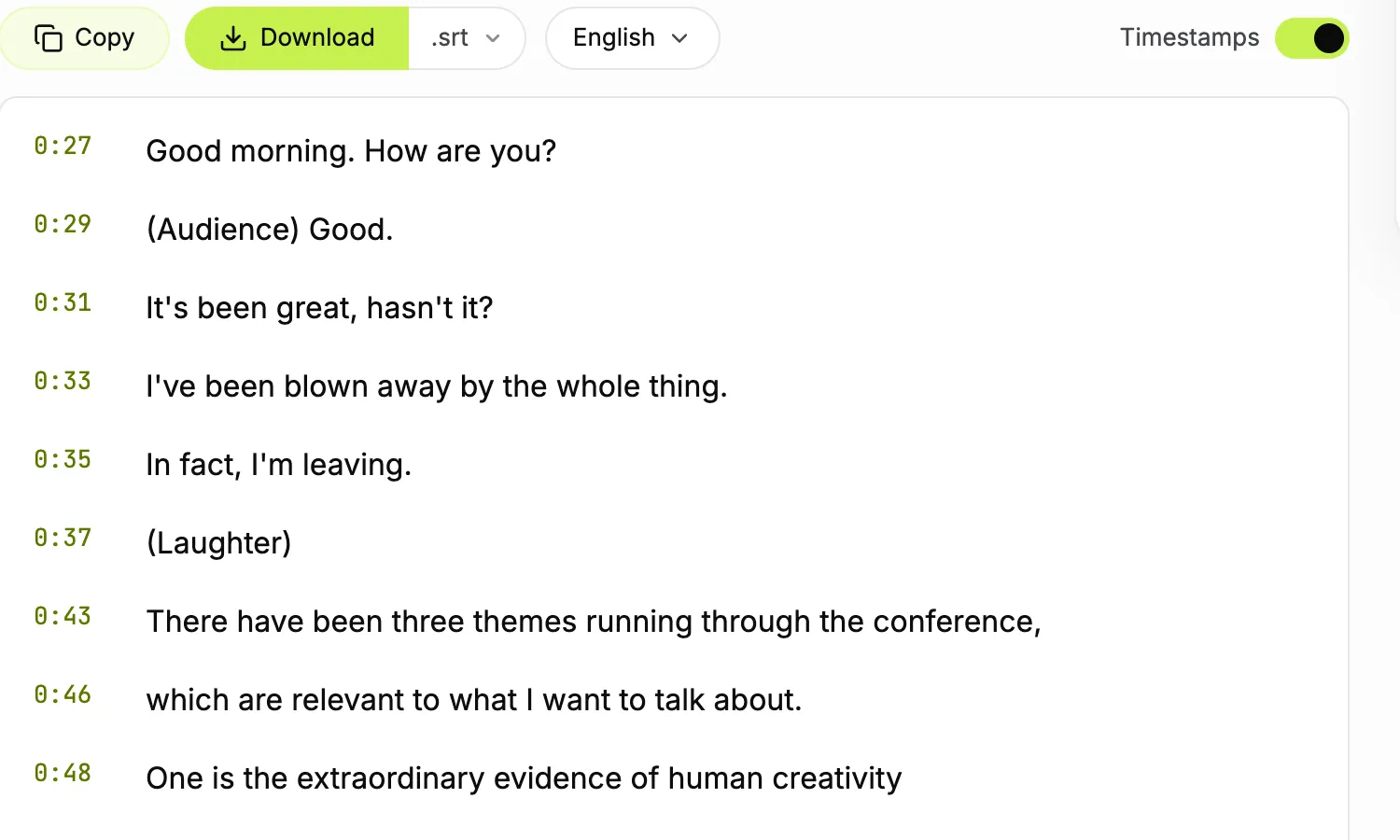Jump to timestamp 0:48
This screenshot has width=1400, height=840.
(63, 773)
